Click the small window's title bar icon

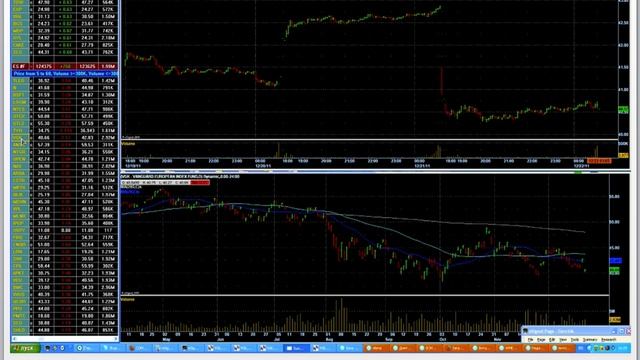click(x=525, y=331)
